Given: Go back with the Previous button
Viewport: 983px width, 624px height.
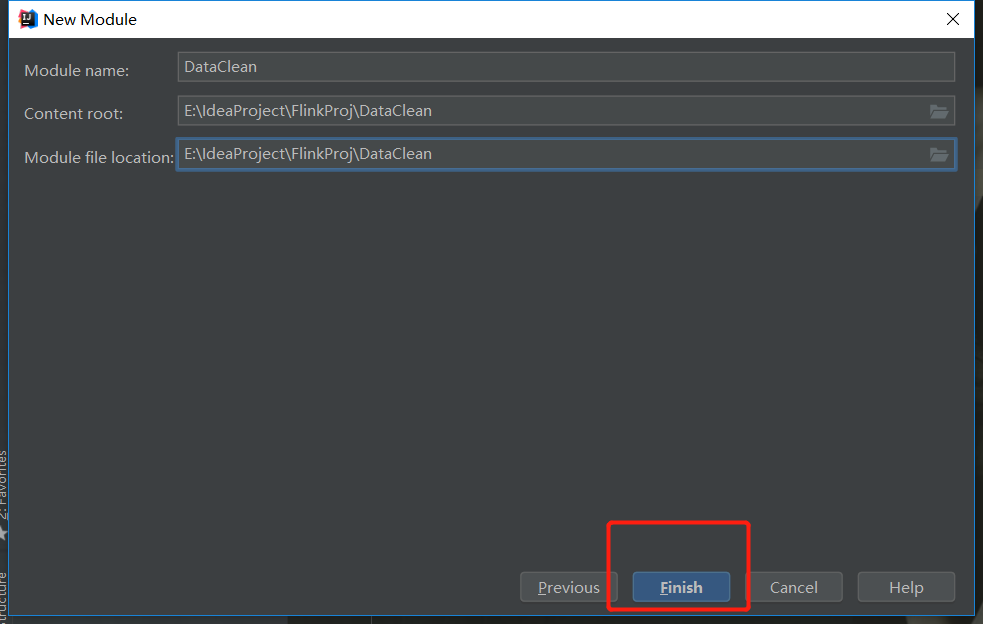Looking at the screenshot, I should 569,587.
